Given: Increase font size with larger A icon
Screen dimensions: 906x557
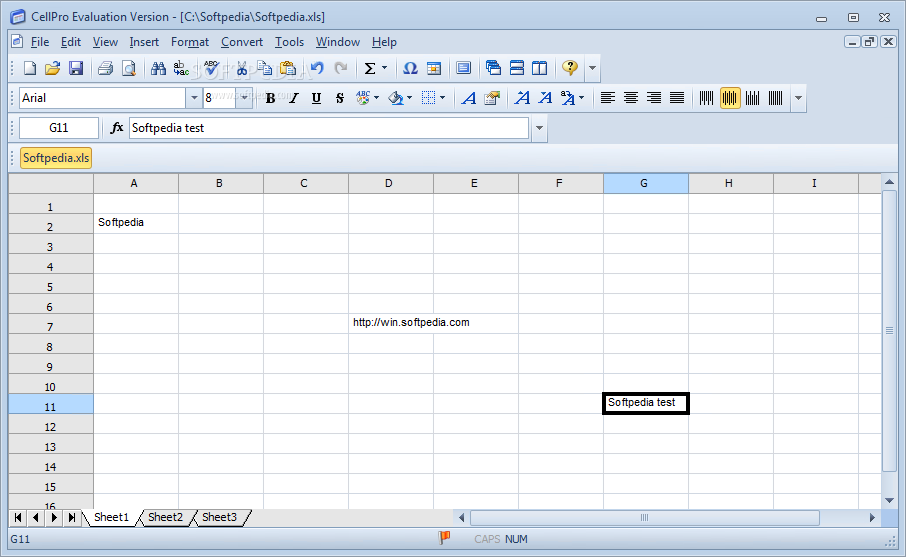Looking at the screenshot, I should pyautogui.click(x=522, y=98).
